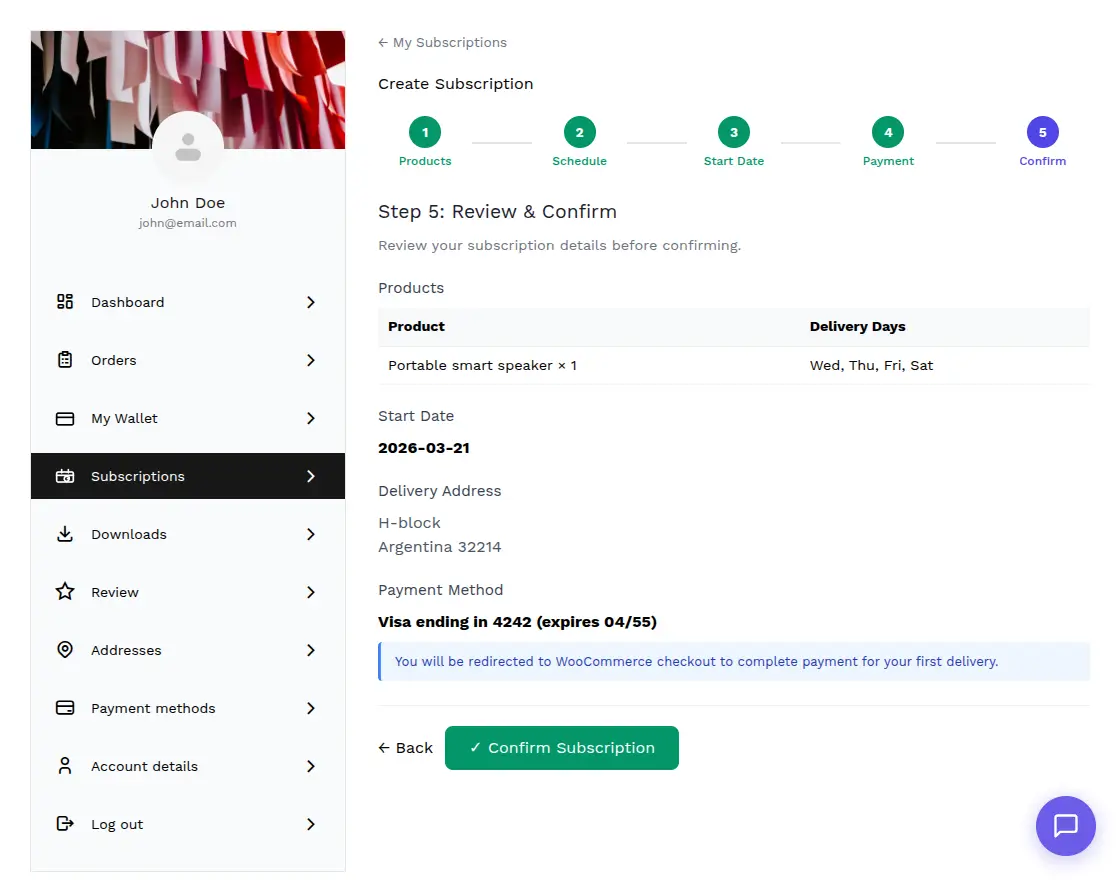Open the Downloads menu item
This screenshot has height=880, width=1120.
(129, 534)
